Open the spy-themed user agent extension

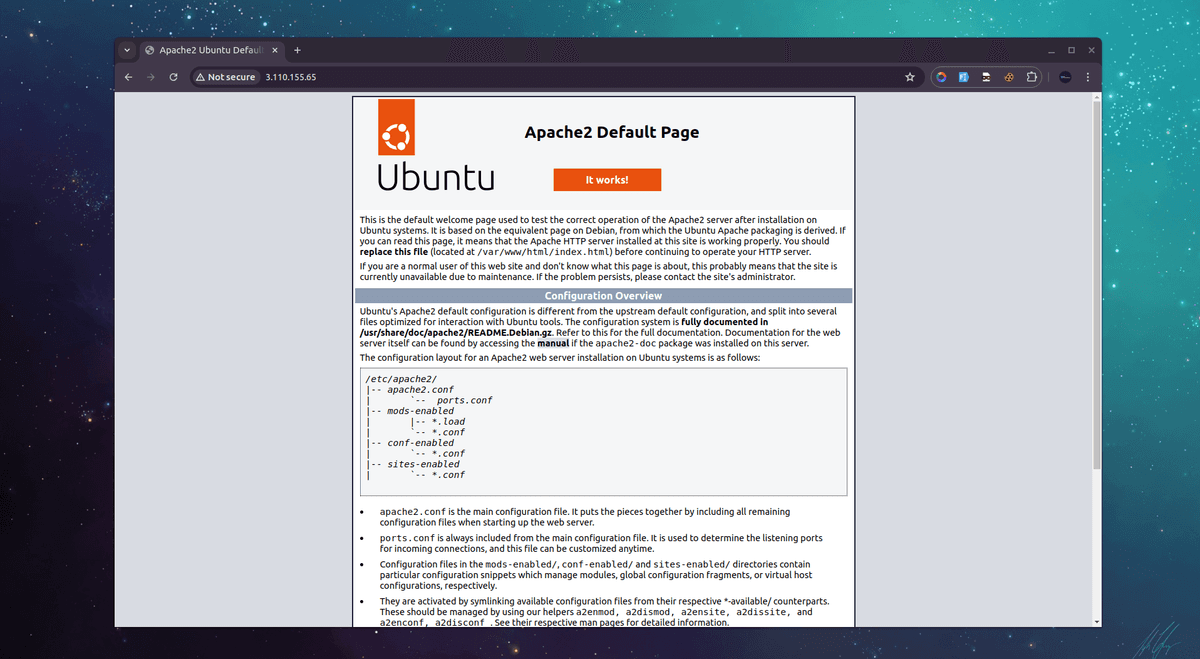point(985,77)
